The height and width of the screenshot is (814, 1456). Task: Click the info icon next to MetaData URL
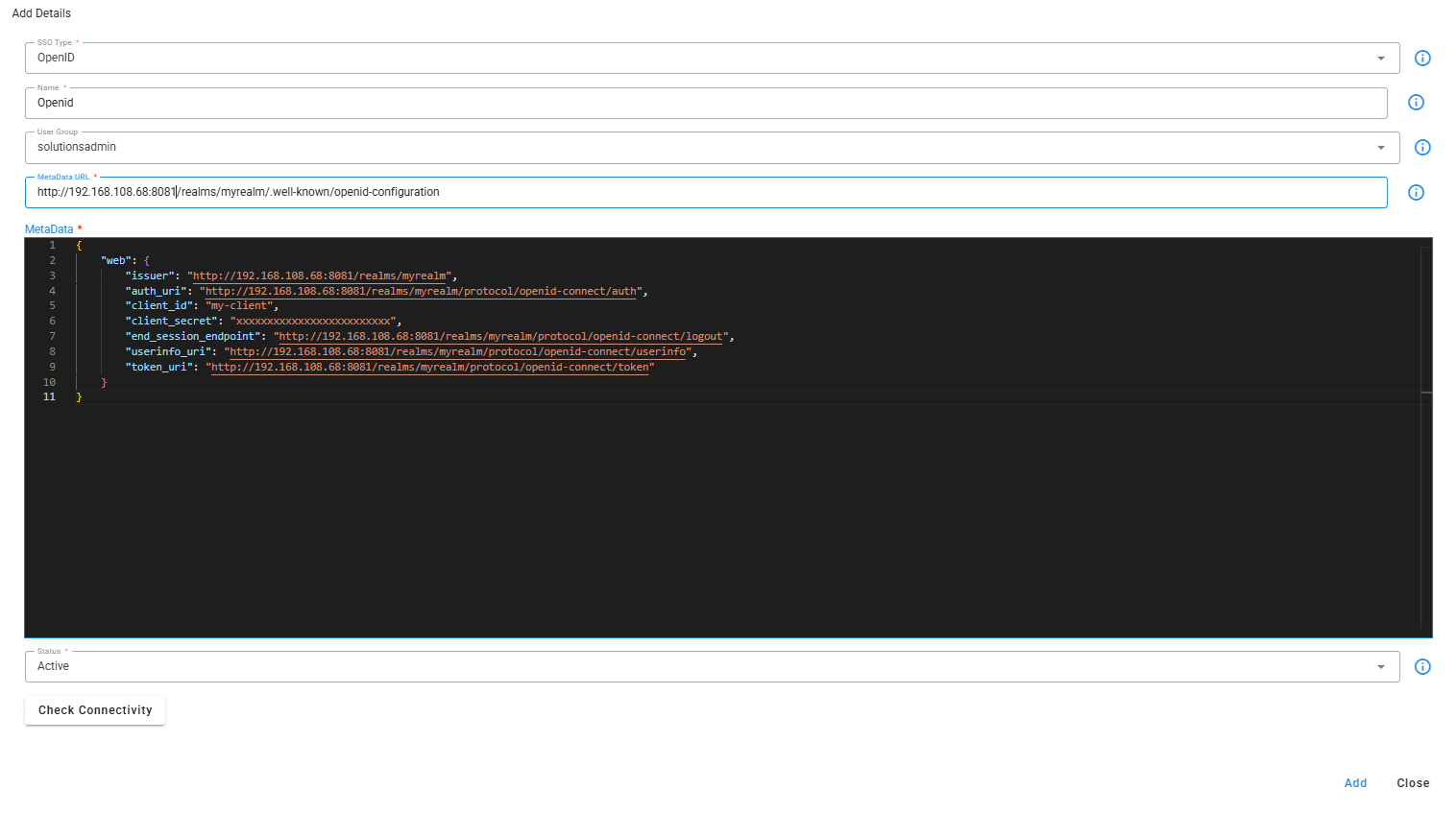pyautogui.click(x=1416, y=192)
